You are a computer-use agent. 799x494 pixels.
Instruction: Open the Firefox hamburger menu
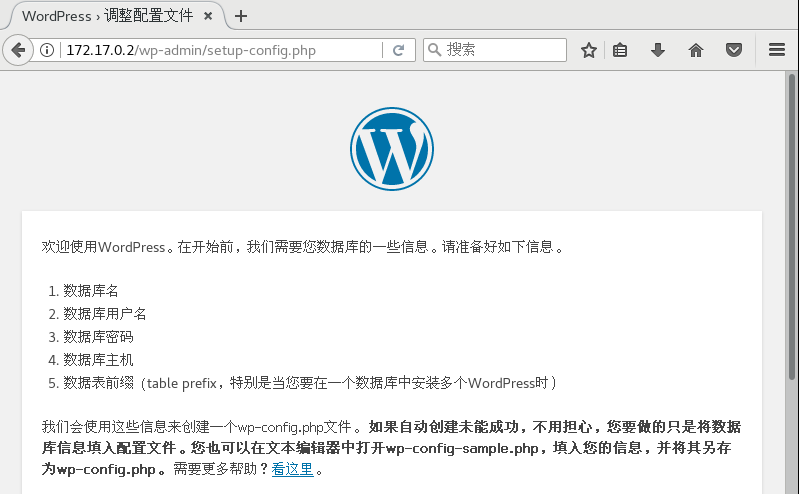776,50
